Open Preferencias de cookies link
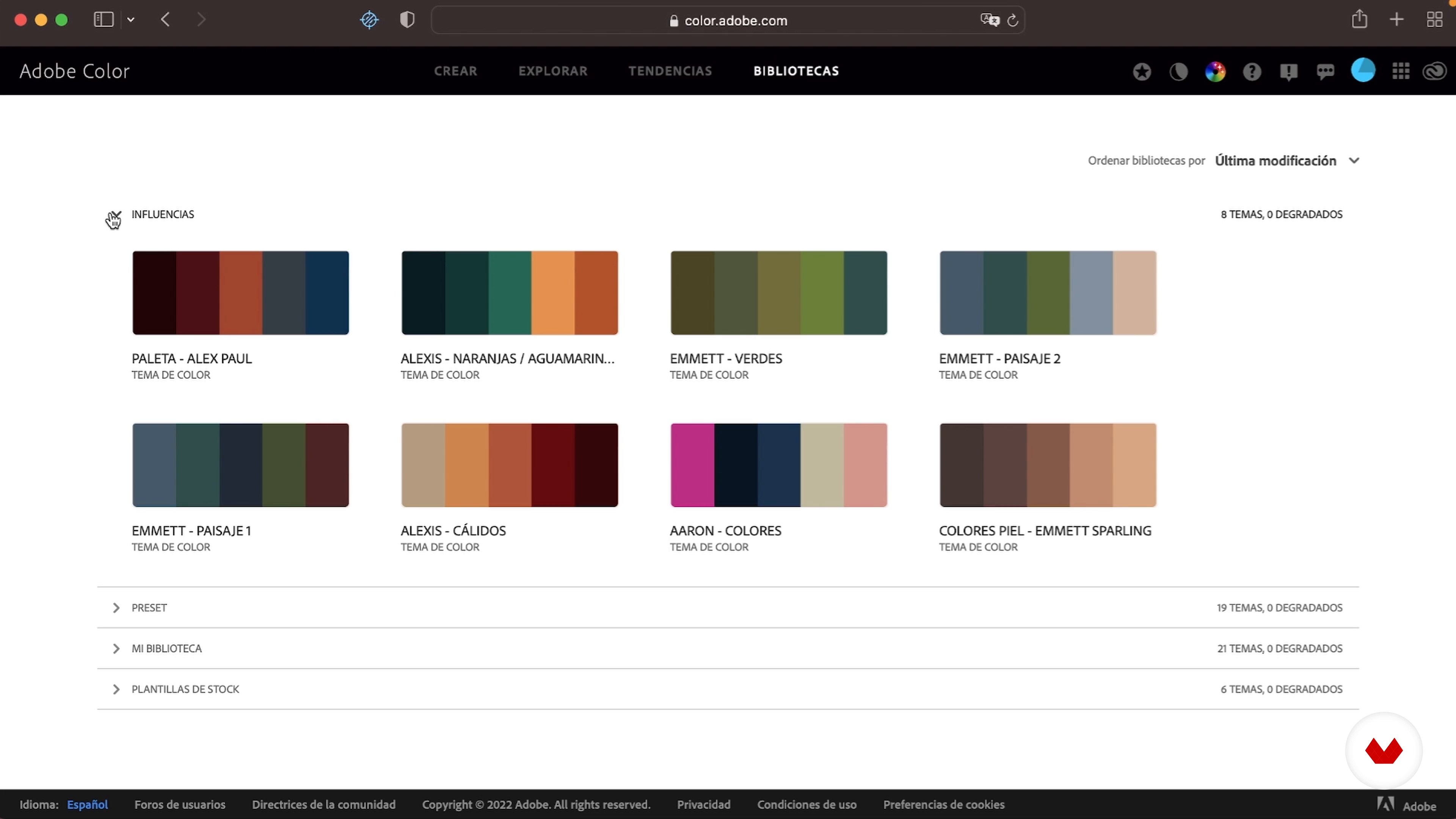This screenshot has height=819, width=1456. [x=944, y=804]
